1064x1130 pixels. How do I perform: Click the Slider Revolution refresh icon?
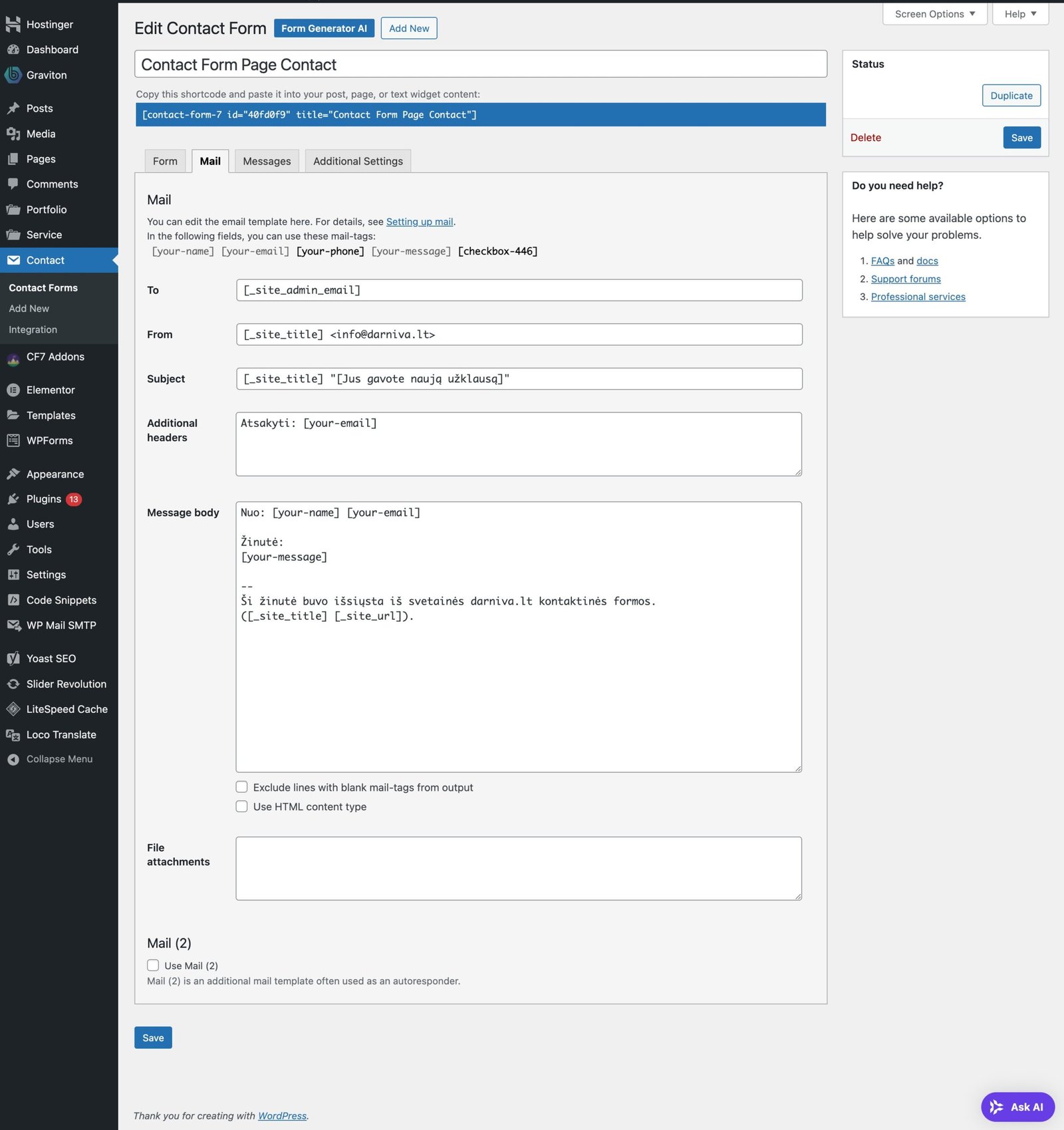coord(13,684)
